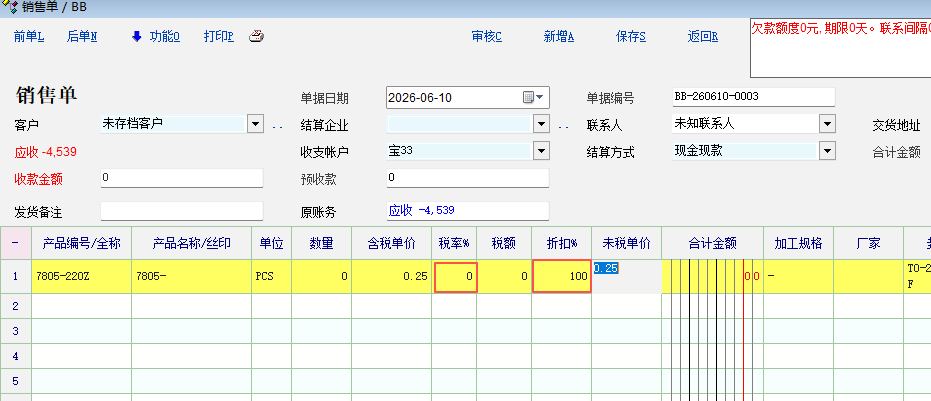Click the 单据编号 field BB-260610-0003
931x401 pixels.
(753, 96)
